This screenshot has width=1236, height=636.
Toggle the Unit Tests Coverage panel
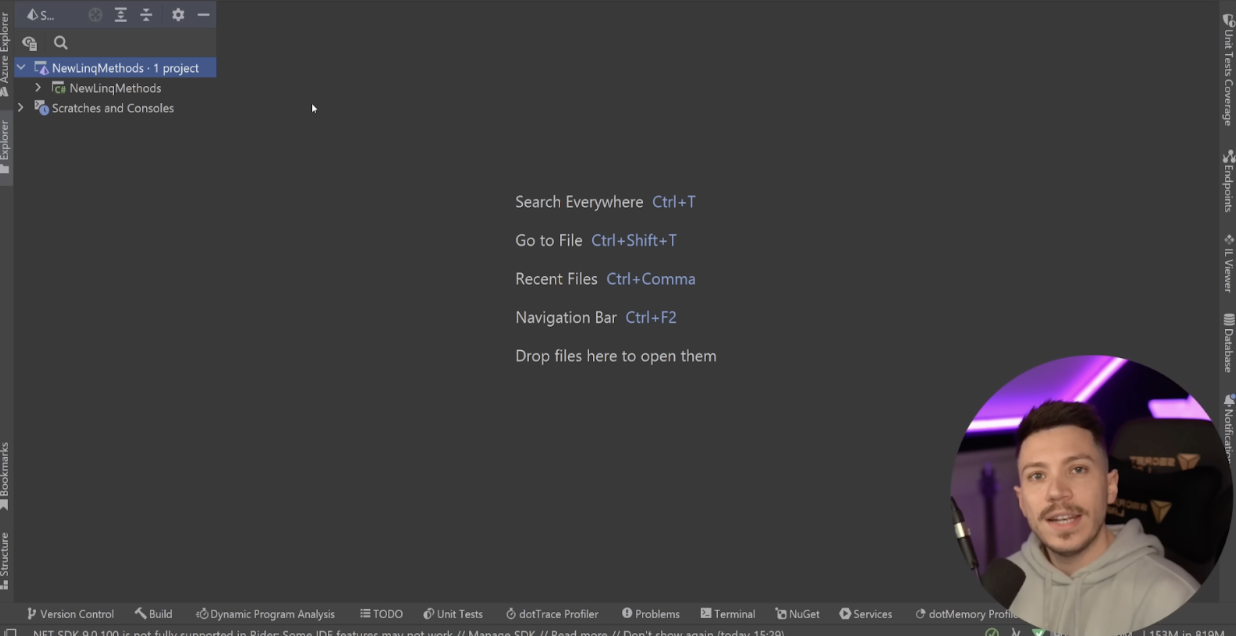[x=1228, y=70]
